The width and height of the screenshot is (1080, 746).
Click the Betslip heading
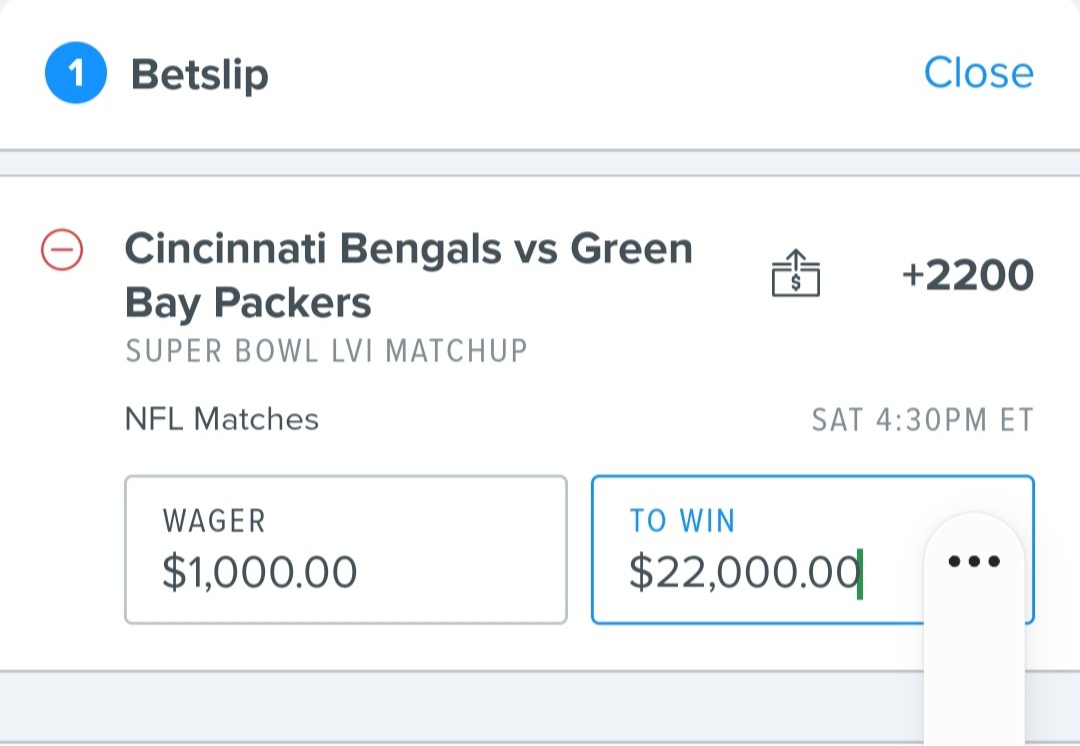click(200, 74)
